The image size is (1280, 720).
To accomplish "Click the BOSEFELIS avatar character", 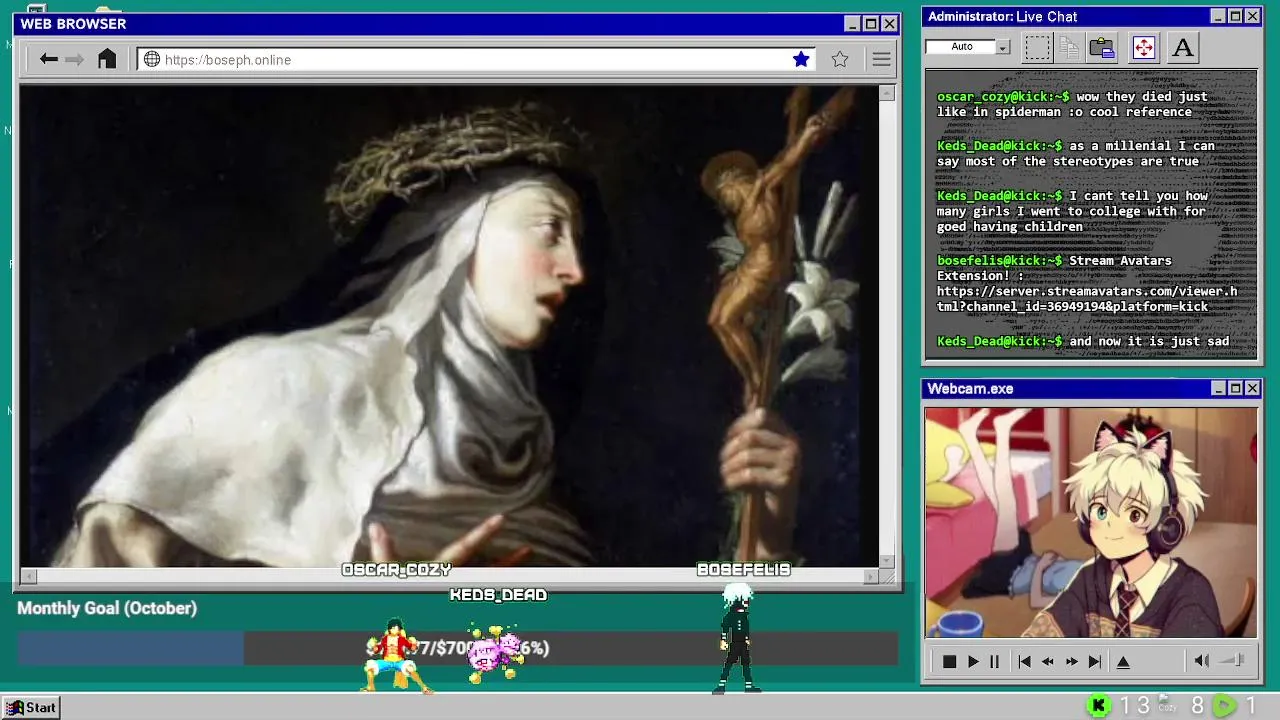I will tap(737, 638).
